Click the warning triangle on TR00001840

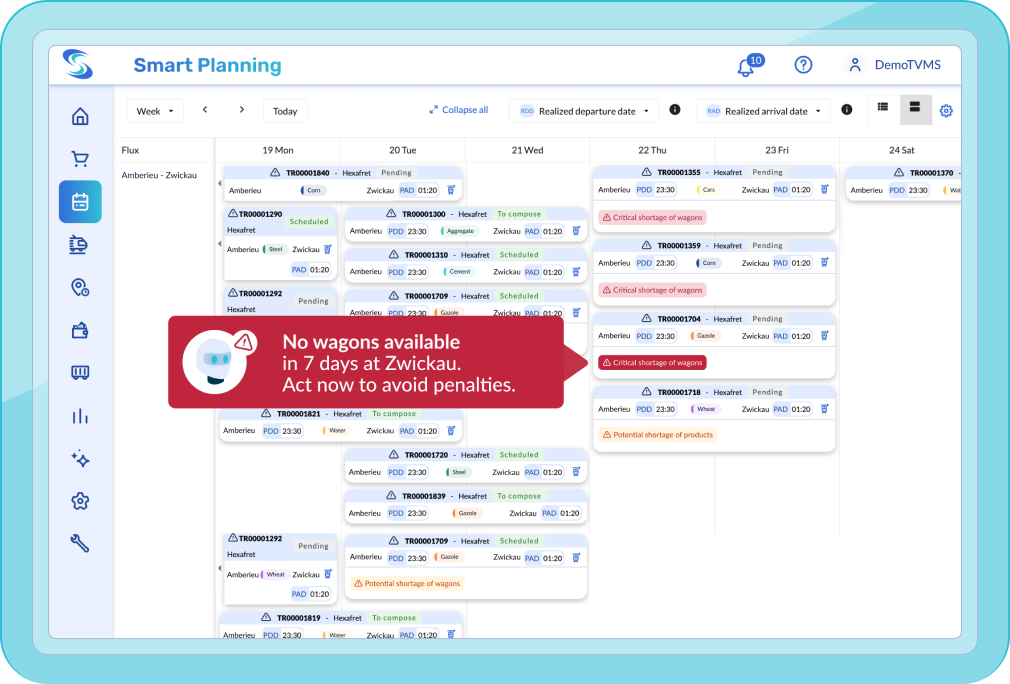click(x=275, y=173)
